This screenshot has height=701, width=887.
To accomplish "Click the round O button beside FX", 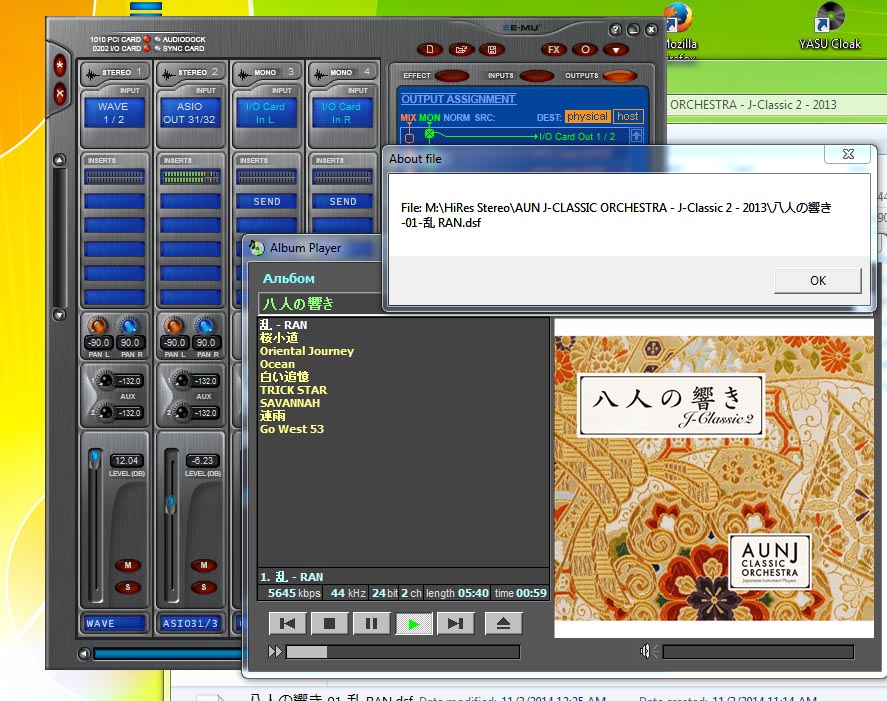I will tap(585, 49).
